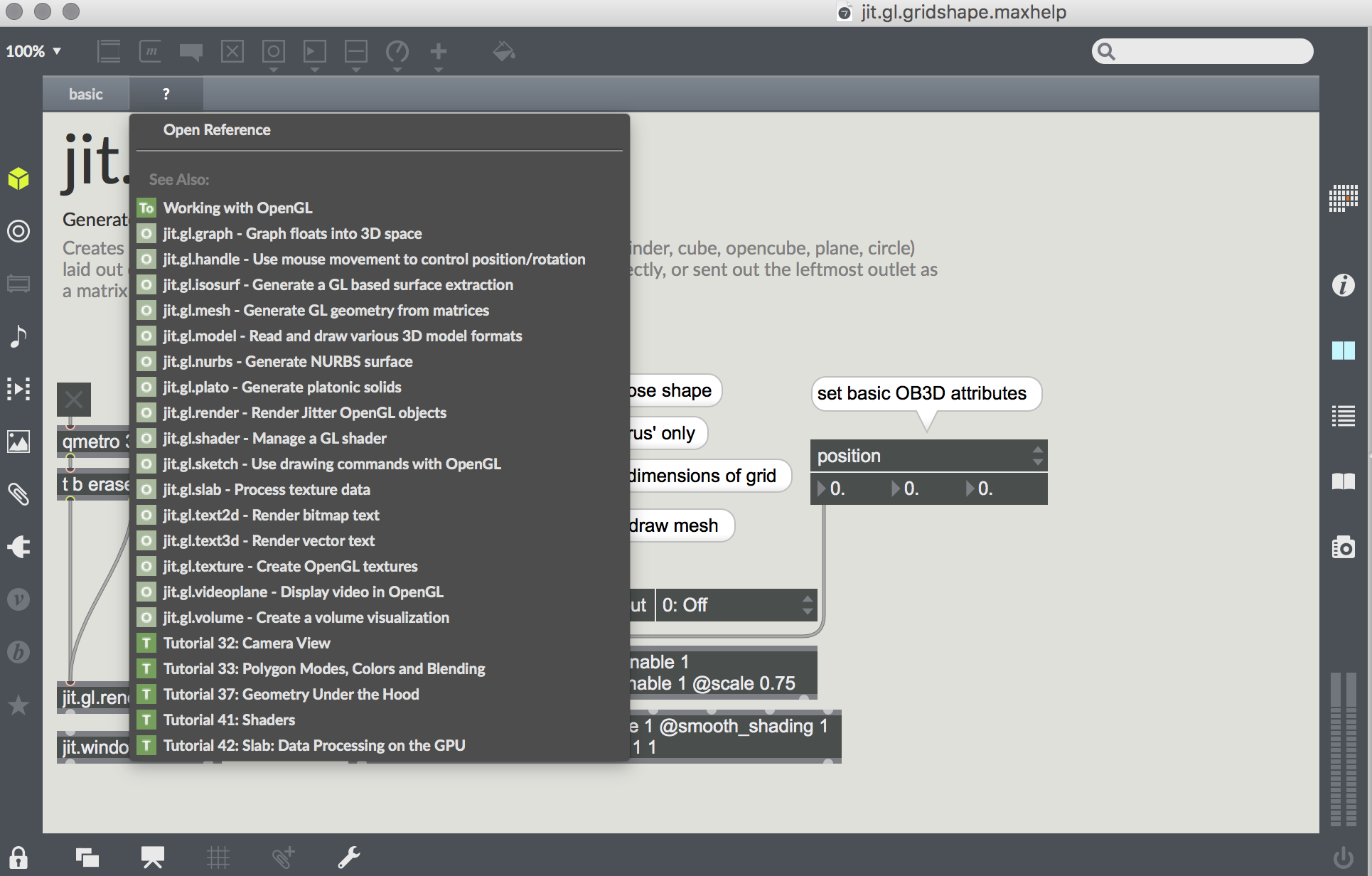Open the Sequences play-dots icon
The width and height of the screenshot is (1372, 876).
[18, 389]
